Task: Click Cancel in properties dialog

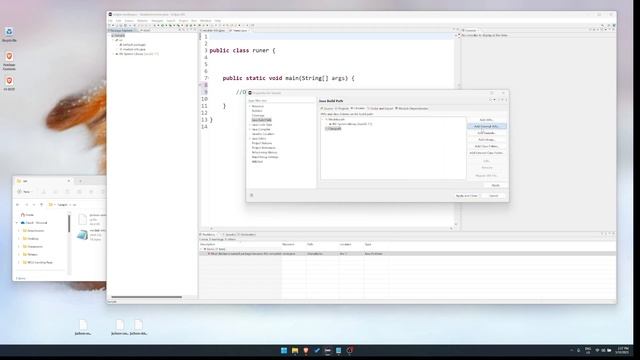Action: [x=494, y=196]
